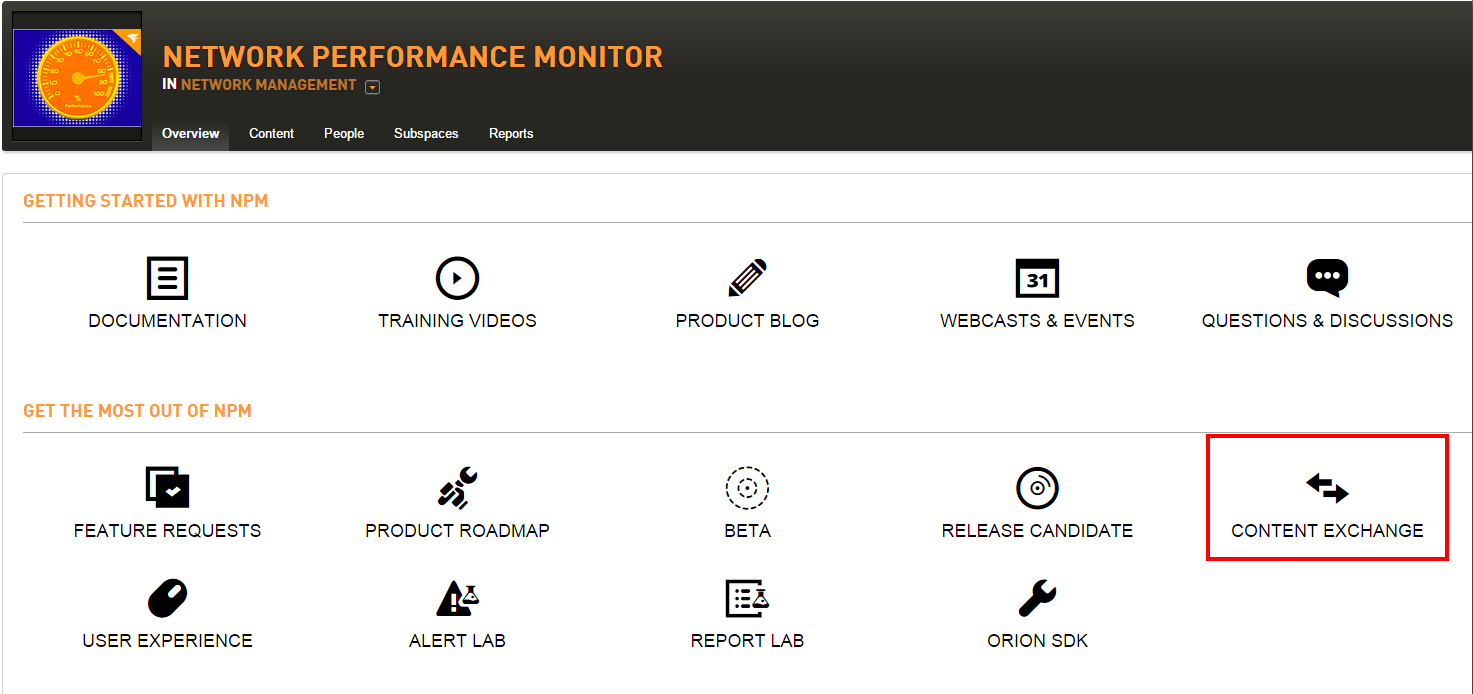1473x694 pixels.
Task: Click the ALERT LAB label
Action: click(457, 641)
